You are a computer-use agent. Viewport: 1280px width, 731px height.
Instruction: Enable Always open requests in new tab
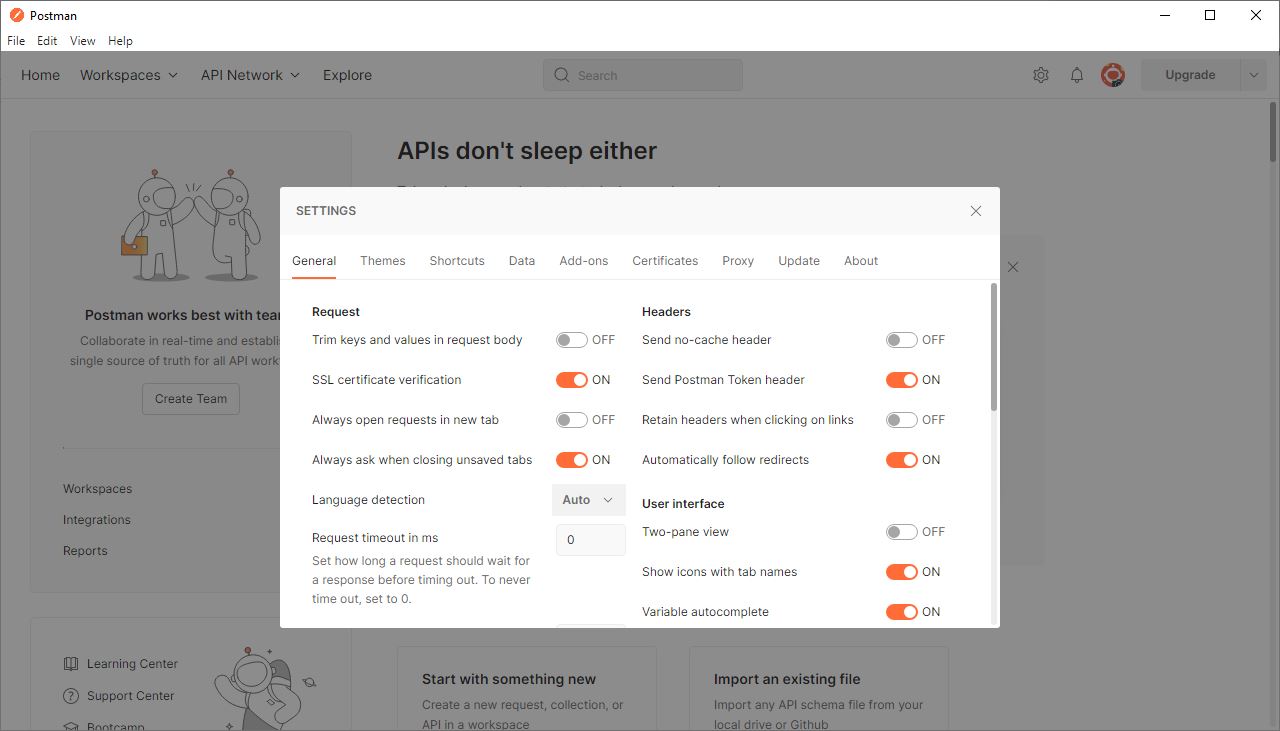(572, 420)
